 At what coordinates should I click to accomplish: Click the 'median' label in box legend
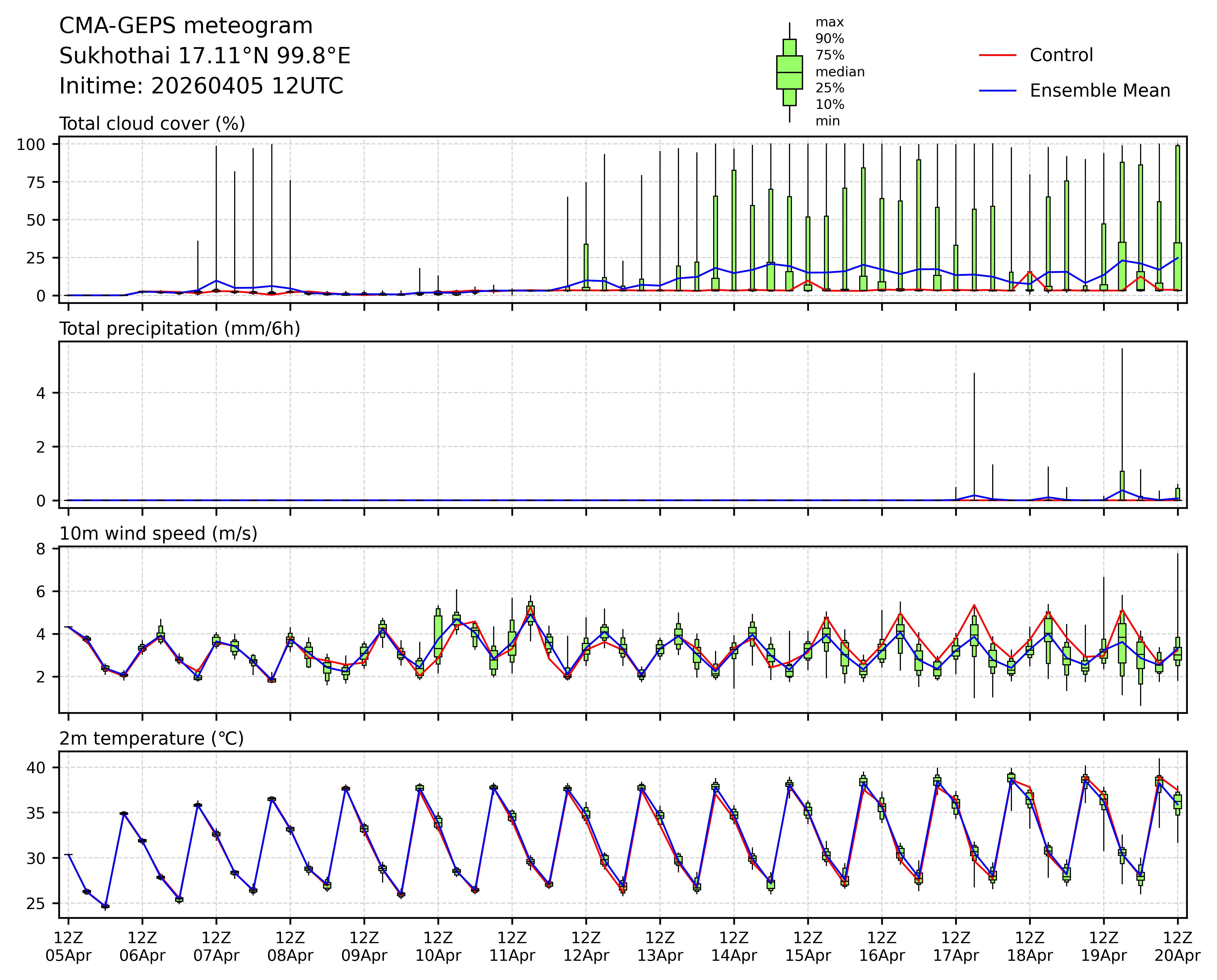click(x=840, y=72)
